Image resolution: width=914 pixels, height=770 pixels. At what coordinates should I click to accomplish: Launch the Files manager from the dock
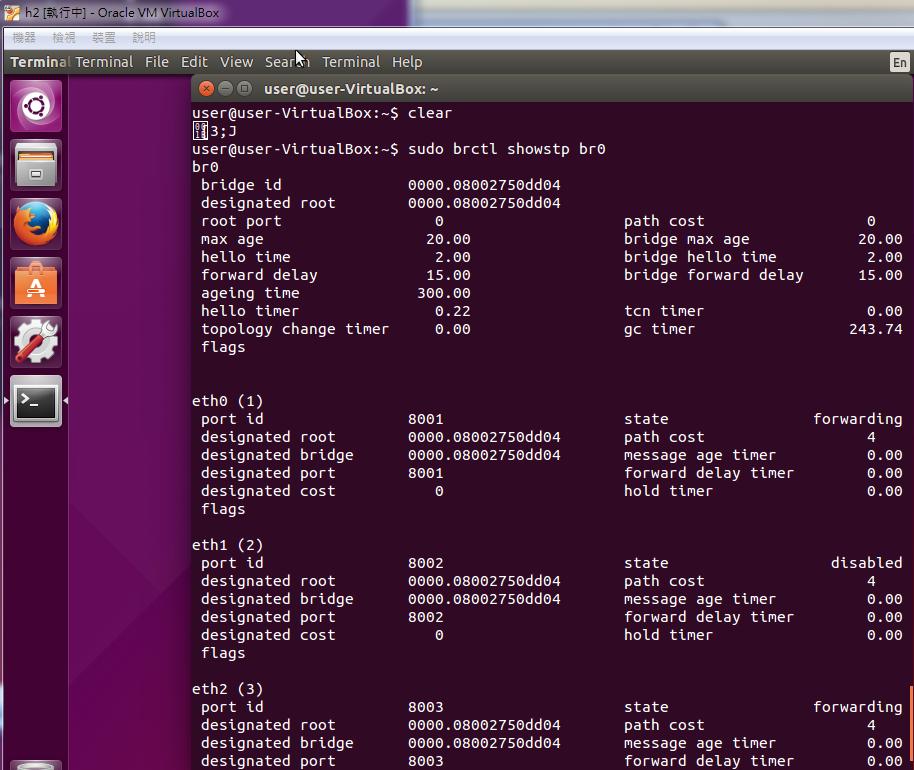36,165
